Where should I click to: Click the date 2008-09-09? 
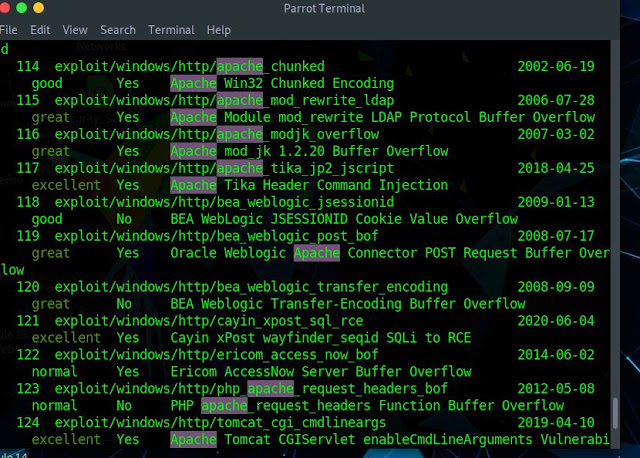click(556, 287)
